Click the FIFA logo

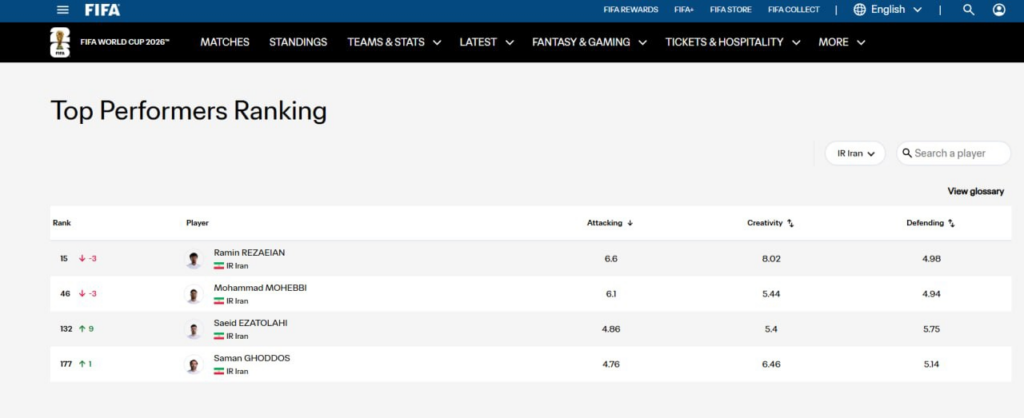[x=103, y=10]
